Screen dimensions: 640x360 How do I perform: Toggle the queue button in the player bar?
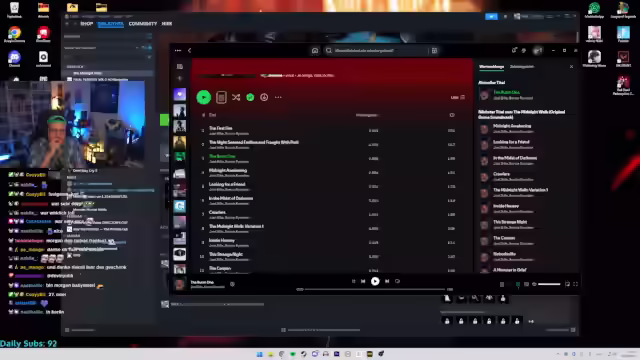tap(518, 284)
